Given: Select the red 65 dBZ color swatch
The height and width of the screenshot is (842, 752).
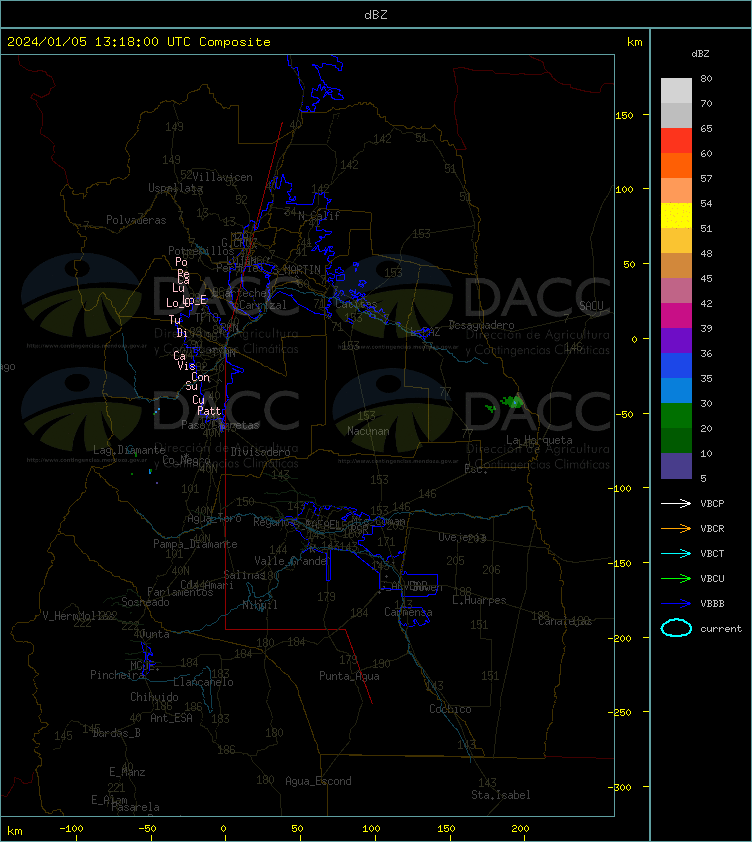Looking at the screenshot, I should click(x=676, y=141).
